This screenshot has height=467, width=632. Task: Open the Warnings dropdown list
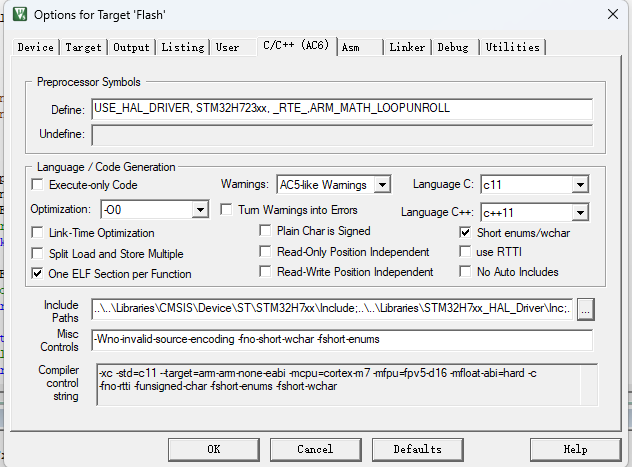pyautogui.click(x=382, y=185)
